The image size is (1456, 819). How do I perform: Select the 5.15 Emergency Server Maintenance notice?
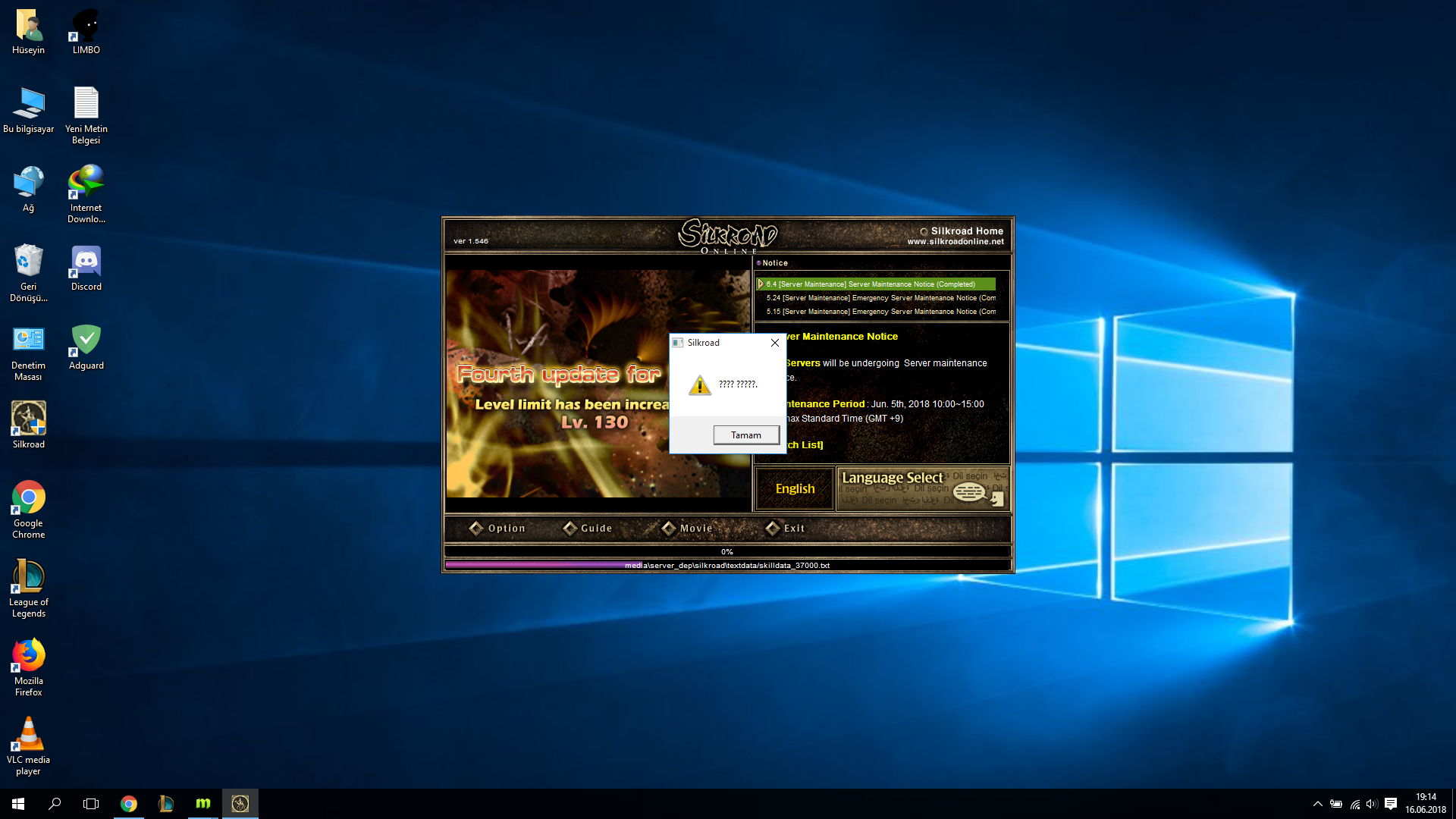pos(880,312)
